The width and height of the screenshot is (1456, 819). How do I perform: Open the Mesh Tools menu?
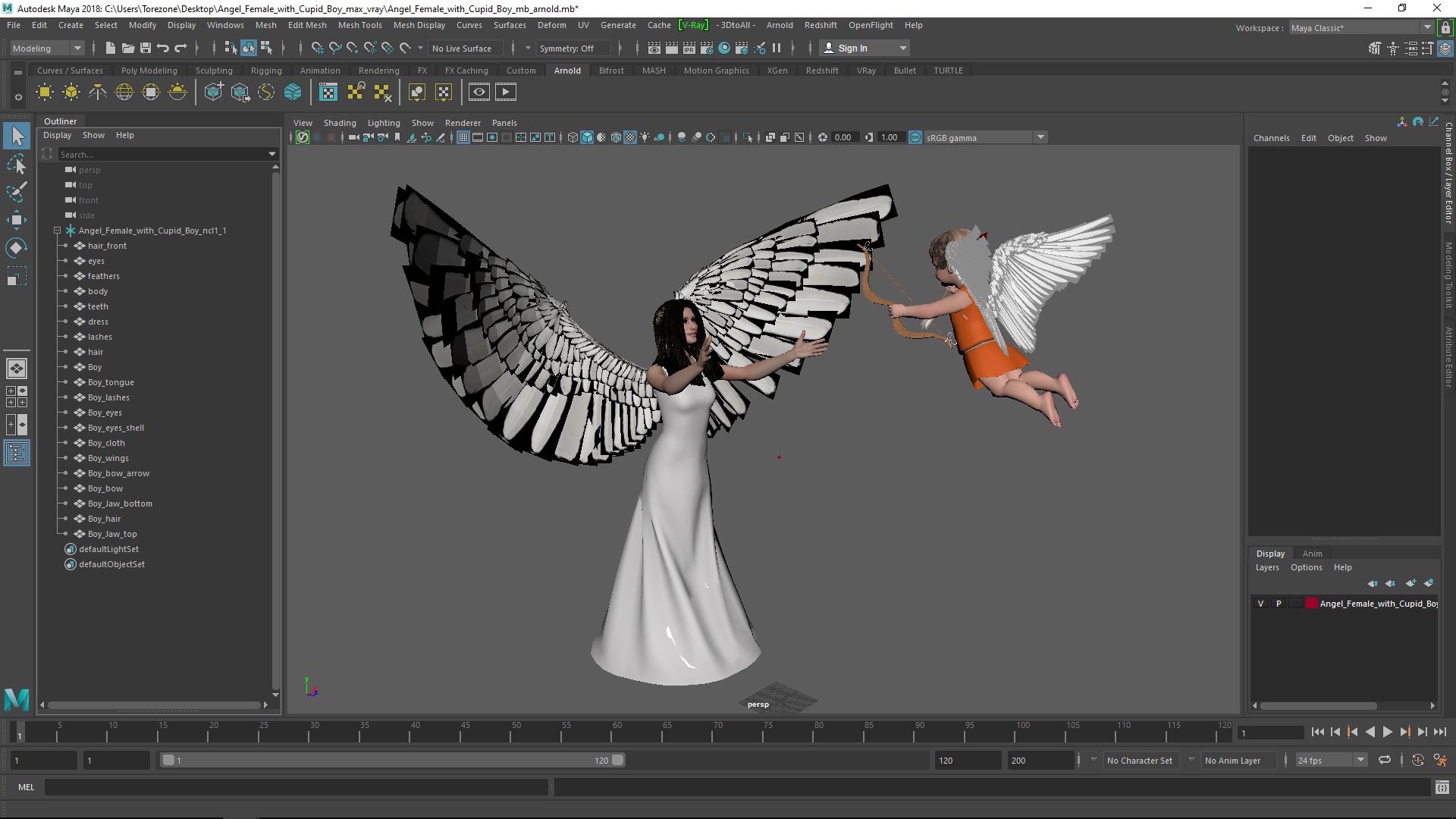coord(359,25)
